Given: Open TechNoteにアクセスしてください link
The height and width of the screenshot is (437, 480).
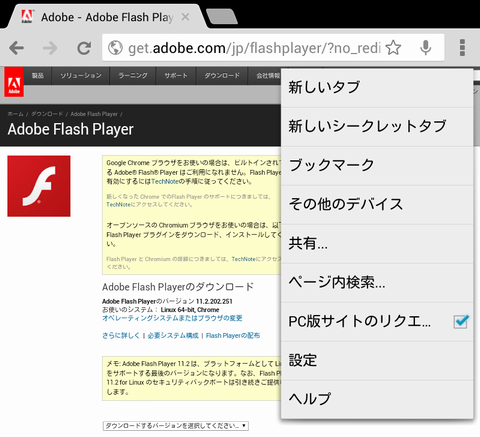Looking at the screenshot, I should [x=118, y=205].
